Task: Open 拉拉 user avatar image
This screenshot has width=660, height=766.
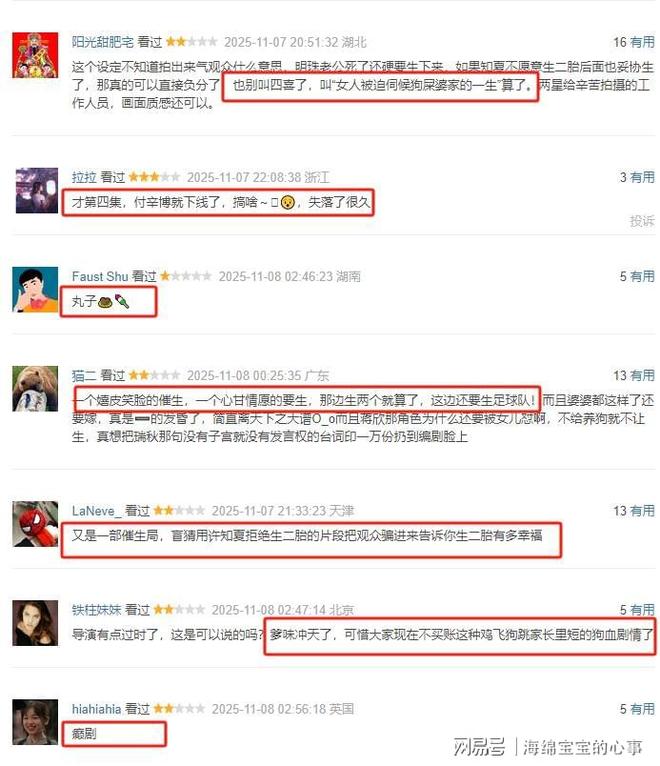Action: [x=37, y=191]
